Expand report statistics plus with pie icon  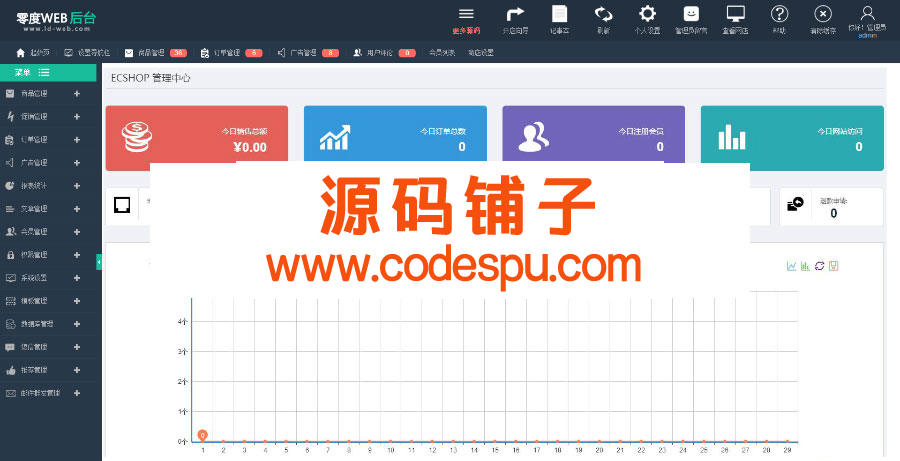[77, 186]
